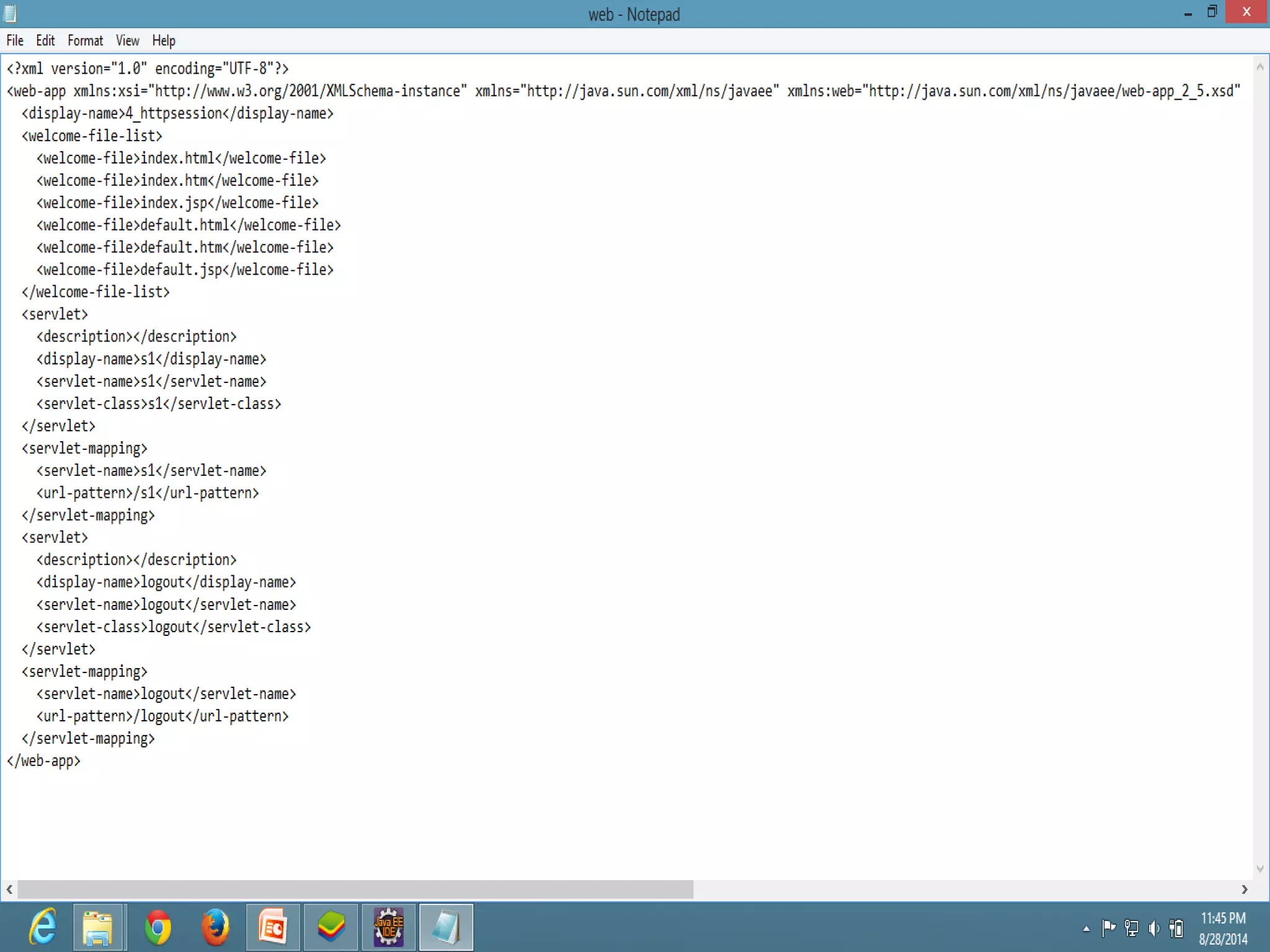Open the network tray icon
The width and height of the screenshot is (1270, 952).
(x=1132, y=928)
